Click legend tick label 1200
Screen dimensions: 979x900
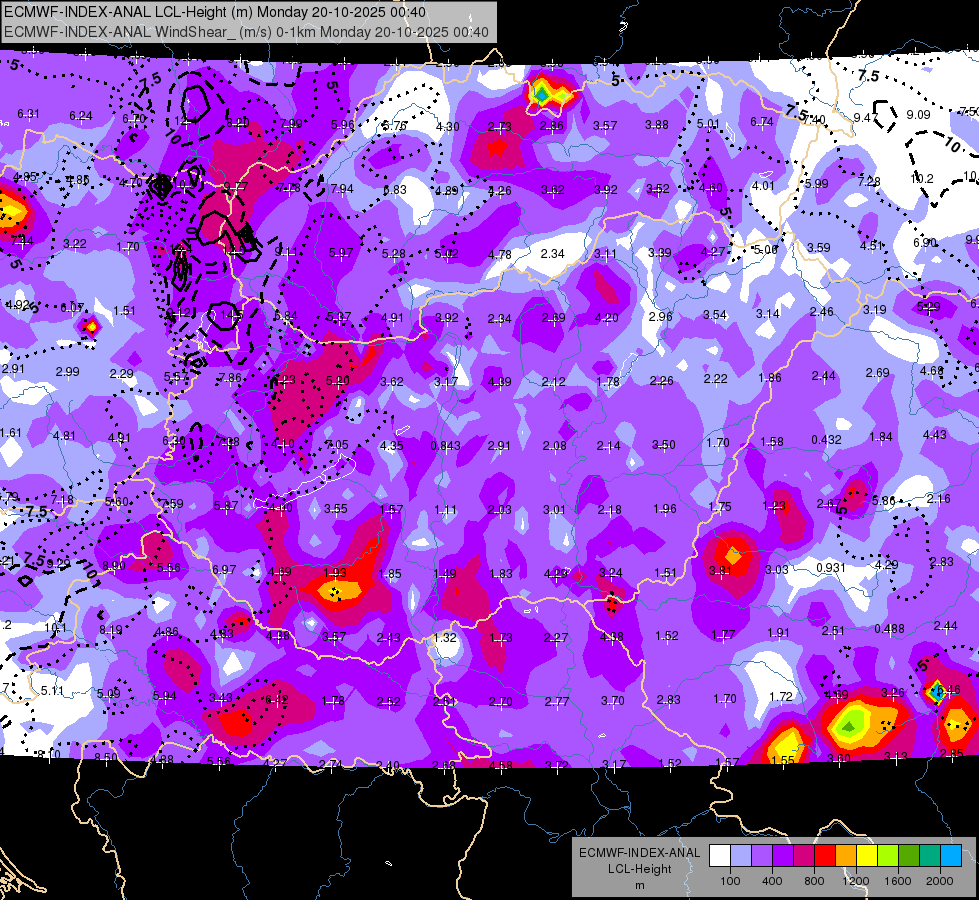(x=856, y=881)
